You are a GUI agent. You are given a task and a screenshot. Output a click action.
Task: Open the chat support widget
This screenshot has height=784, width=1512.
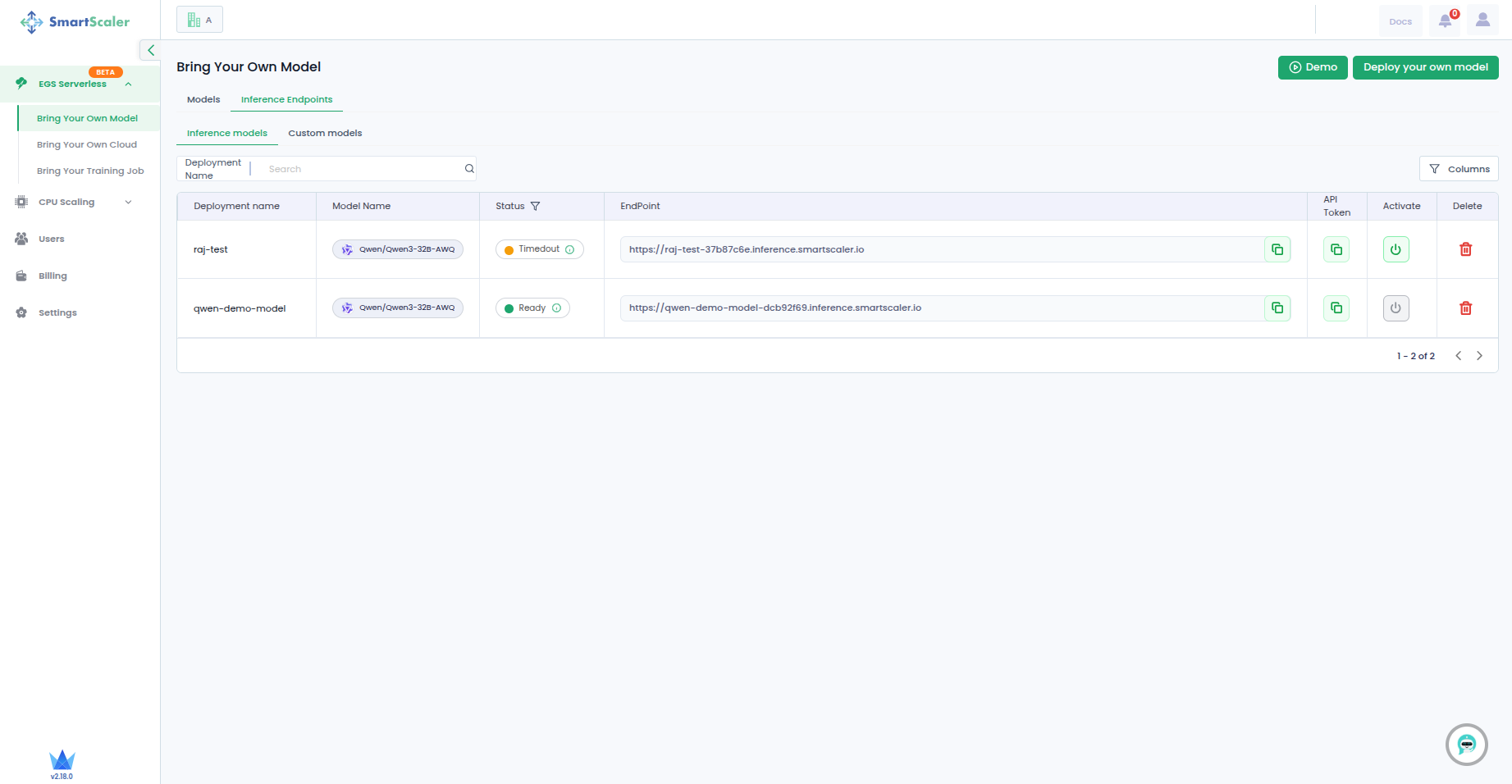(1466, 745)
